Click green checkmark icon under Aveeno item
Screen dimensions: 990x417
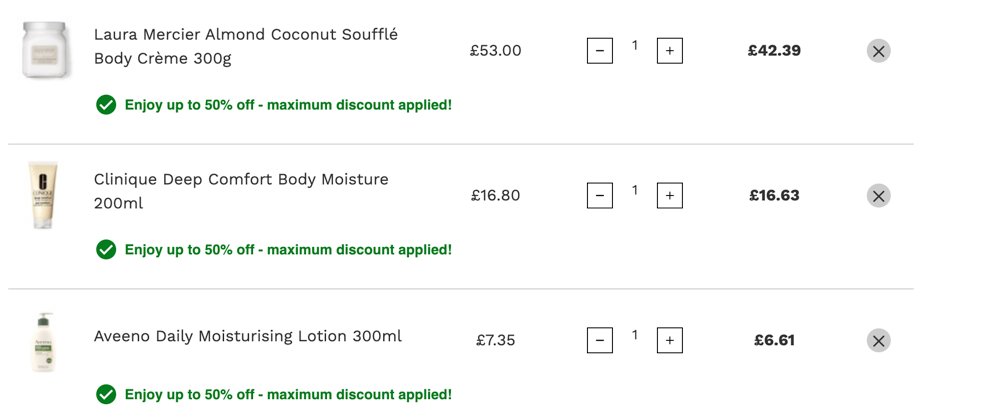click(106, 395)
